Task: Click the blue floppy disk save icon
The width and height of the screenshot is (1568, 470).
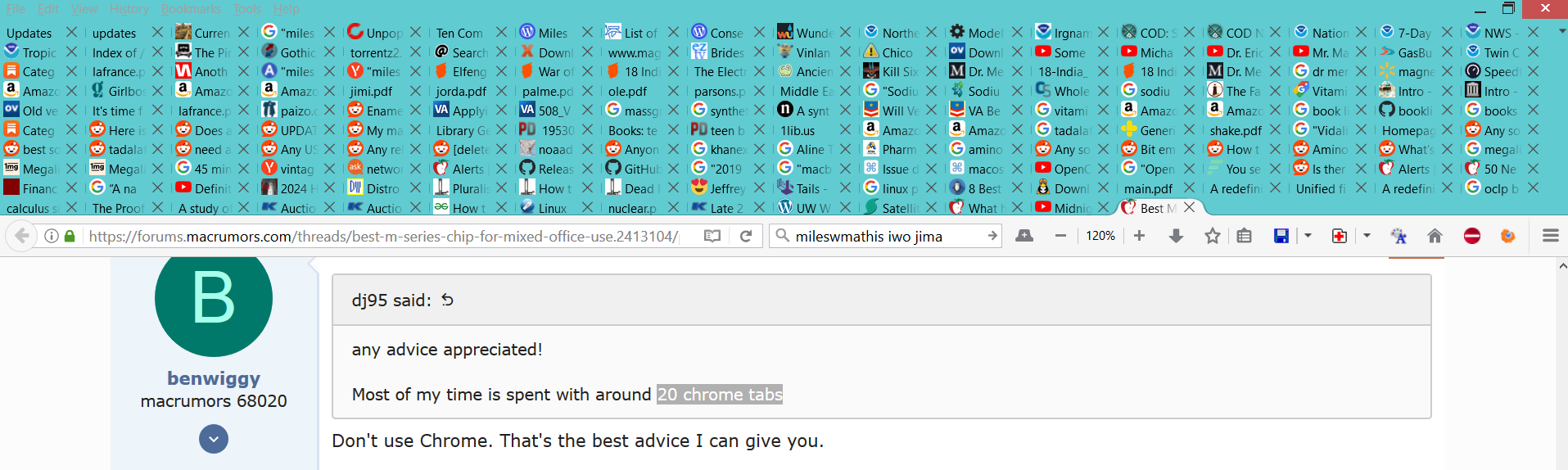Action: (x=1281, y=236)
